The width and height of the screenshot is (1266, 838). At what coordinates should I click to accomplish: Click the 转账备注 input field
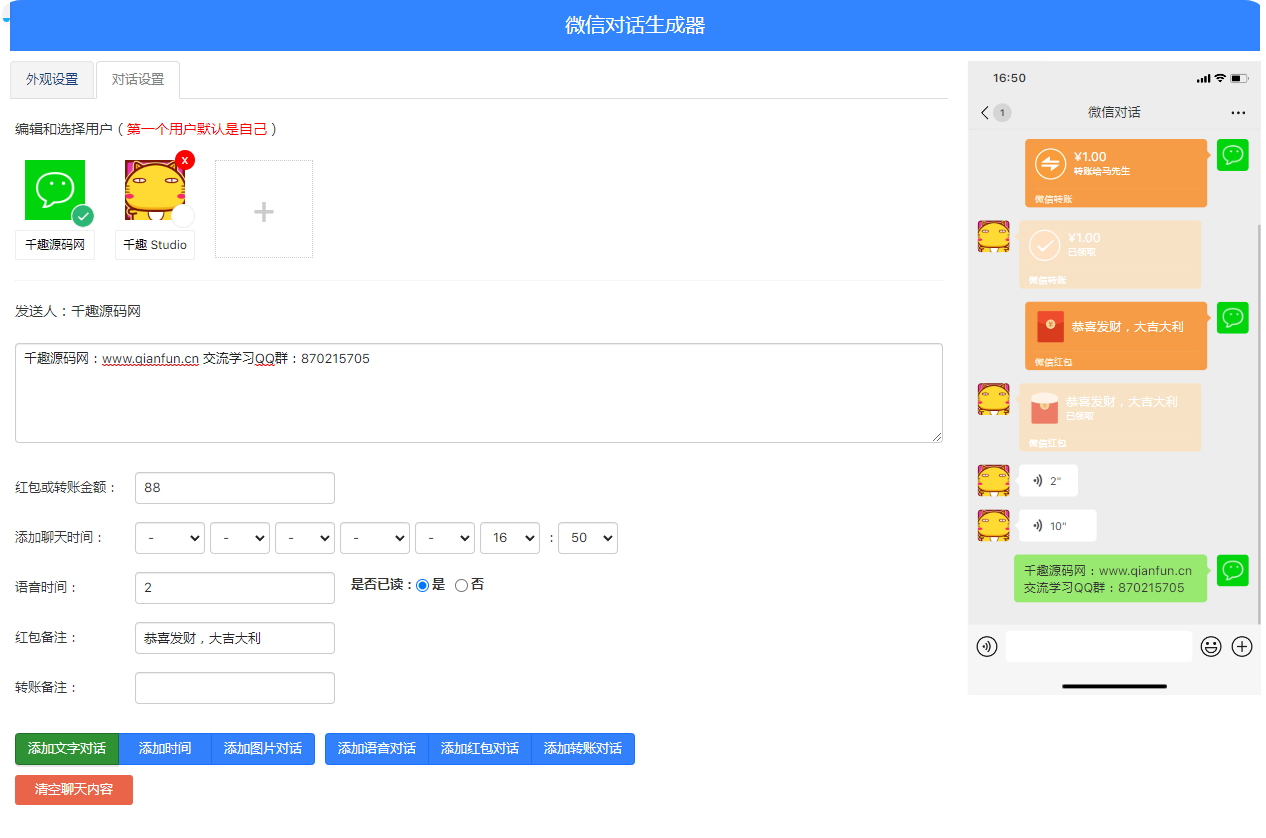[234, 687]
